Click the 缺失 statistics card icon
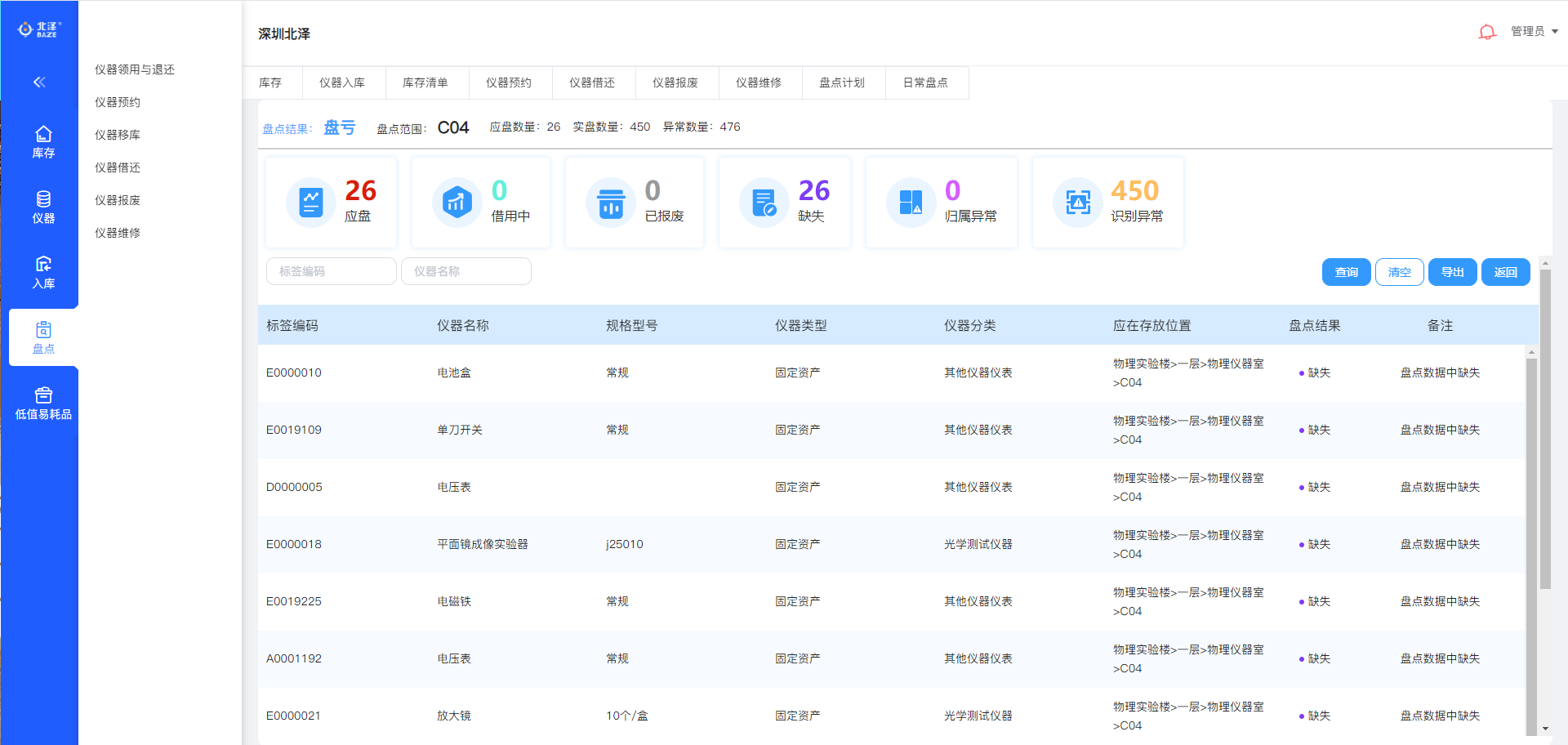 click(x=764, y=203)
